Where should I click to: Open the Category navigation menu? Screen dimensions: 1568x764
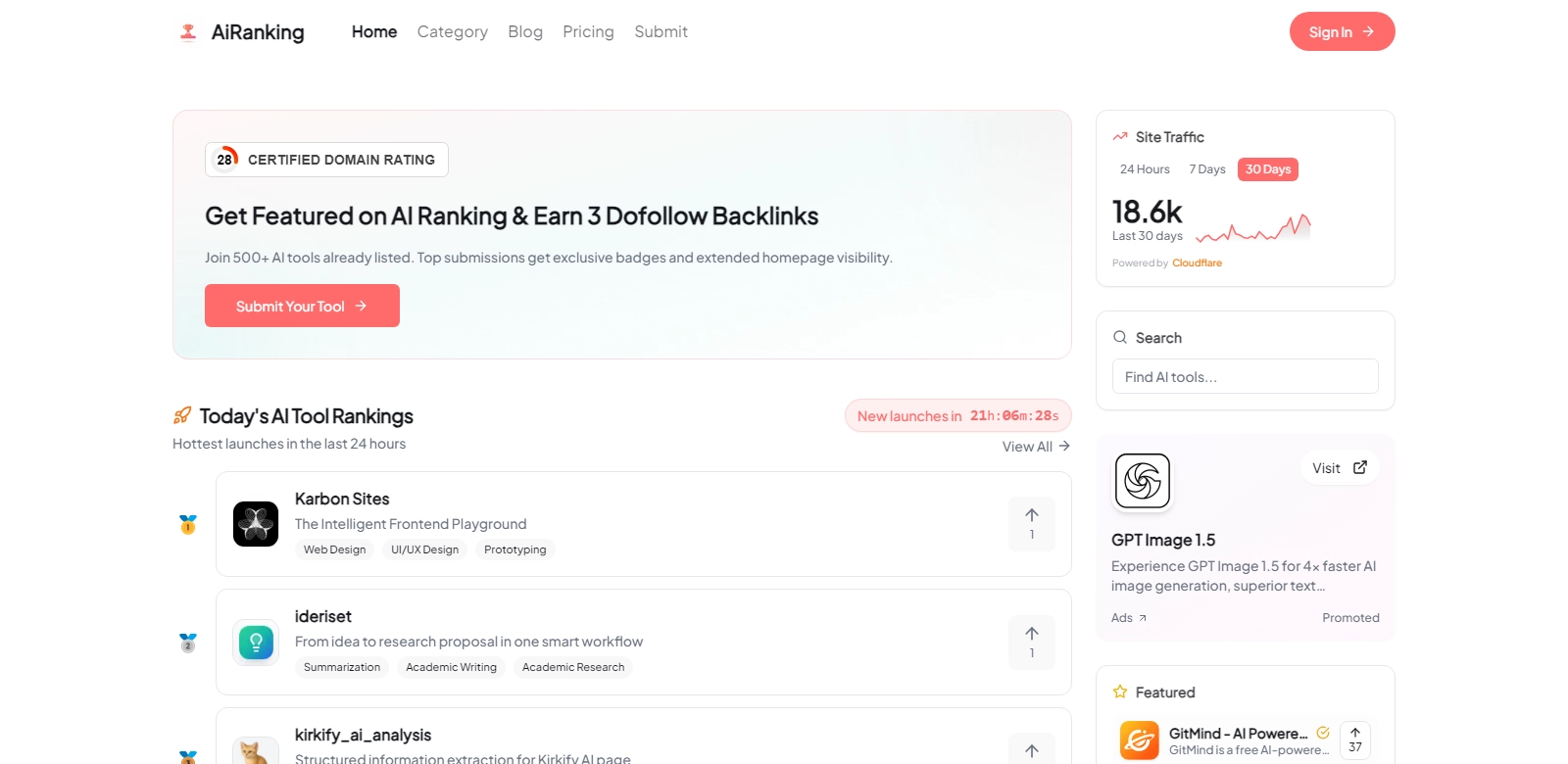(452, 32)
